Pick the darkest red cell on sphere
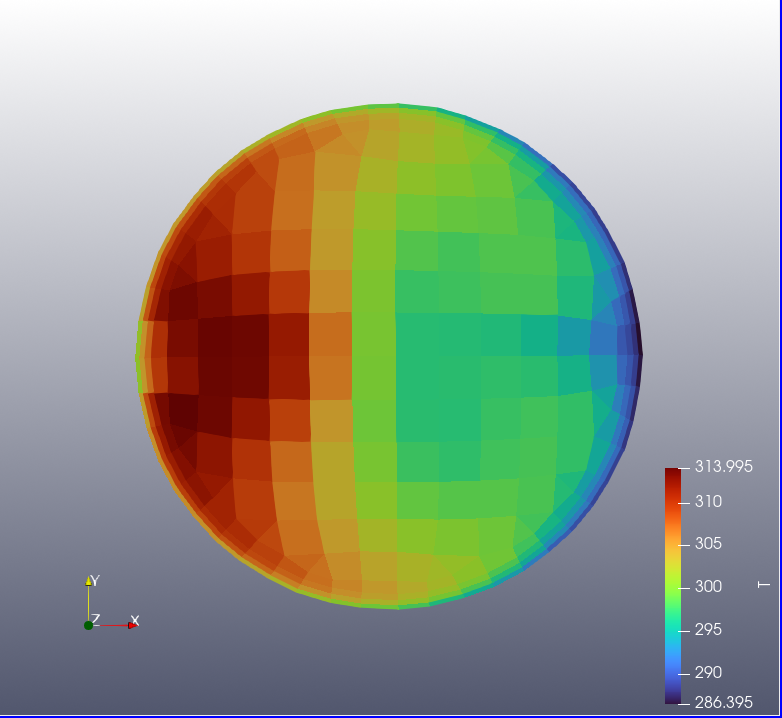This screenshot has width=782, height=718. (x=233, y=355)
